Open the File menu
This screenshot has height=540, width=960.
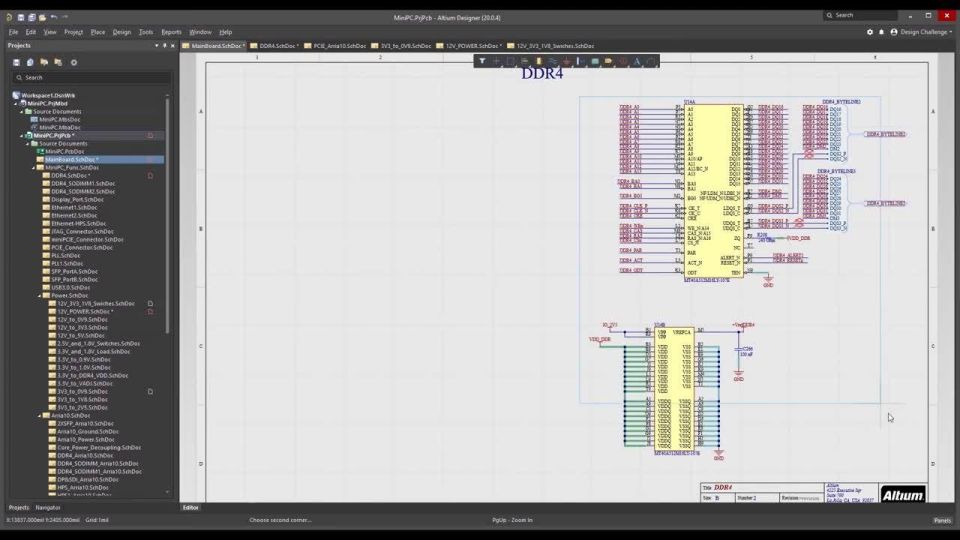coord(13,32)
